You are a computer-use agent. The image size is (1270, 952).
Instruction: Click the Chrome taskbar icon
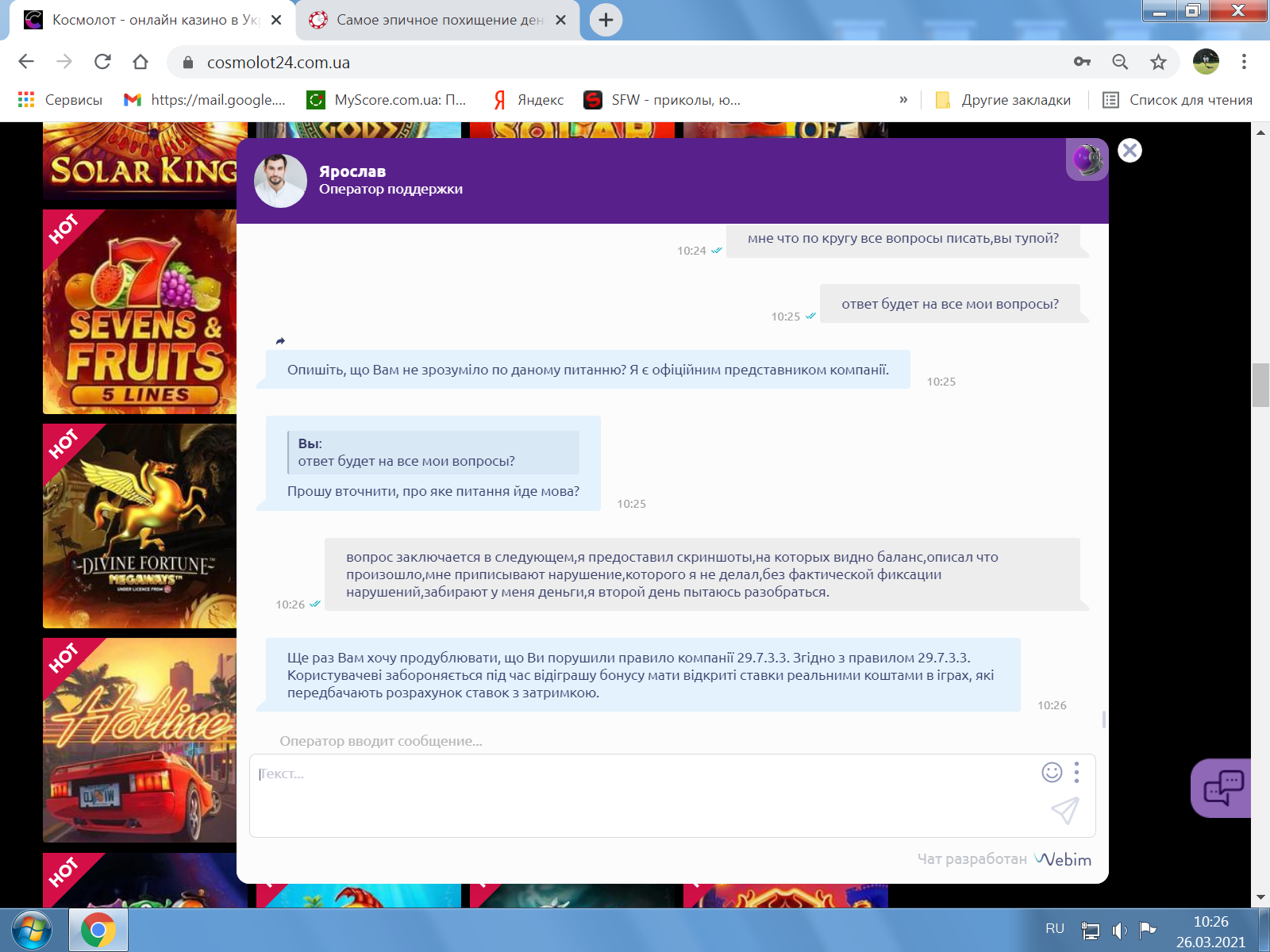coord(98,931)
